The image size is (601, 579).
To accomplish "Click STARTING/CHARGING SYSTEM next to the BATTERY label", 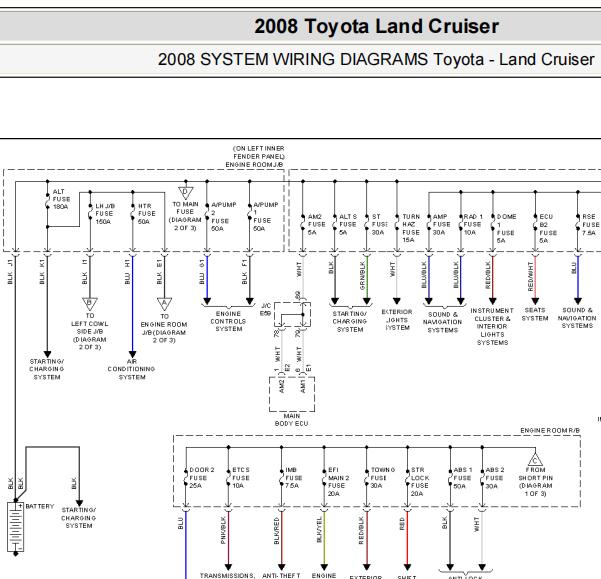I will [x=79, y=518].
